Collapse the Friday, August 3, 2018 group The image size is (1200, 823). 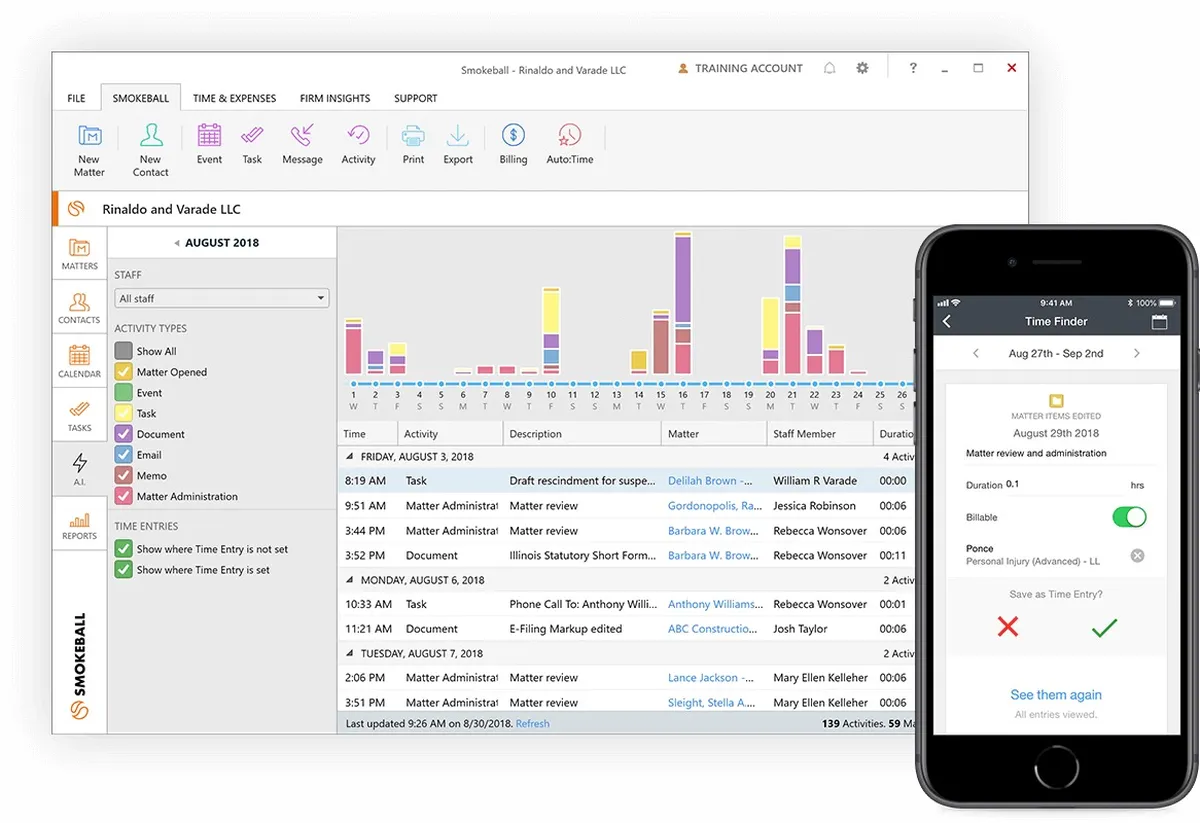click(x=349, y=456)
